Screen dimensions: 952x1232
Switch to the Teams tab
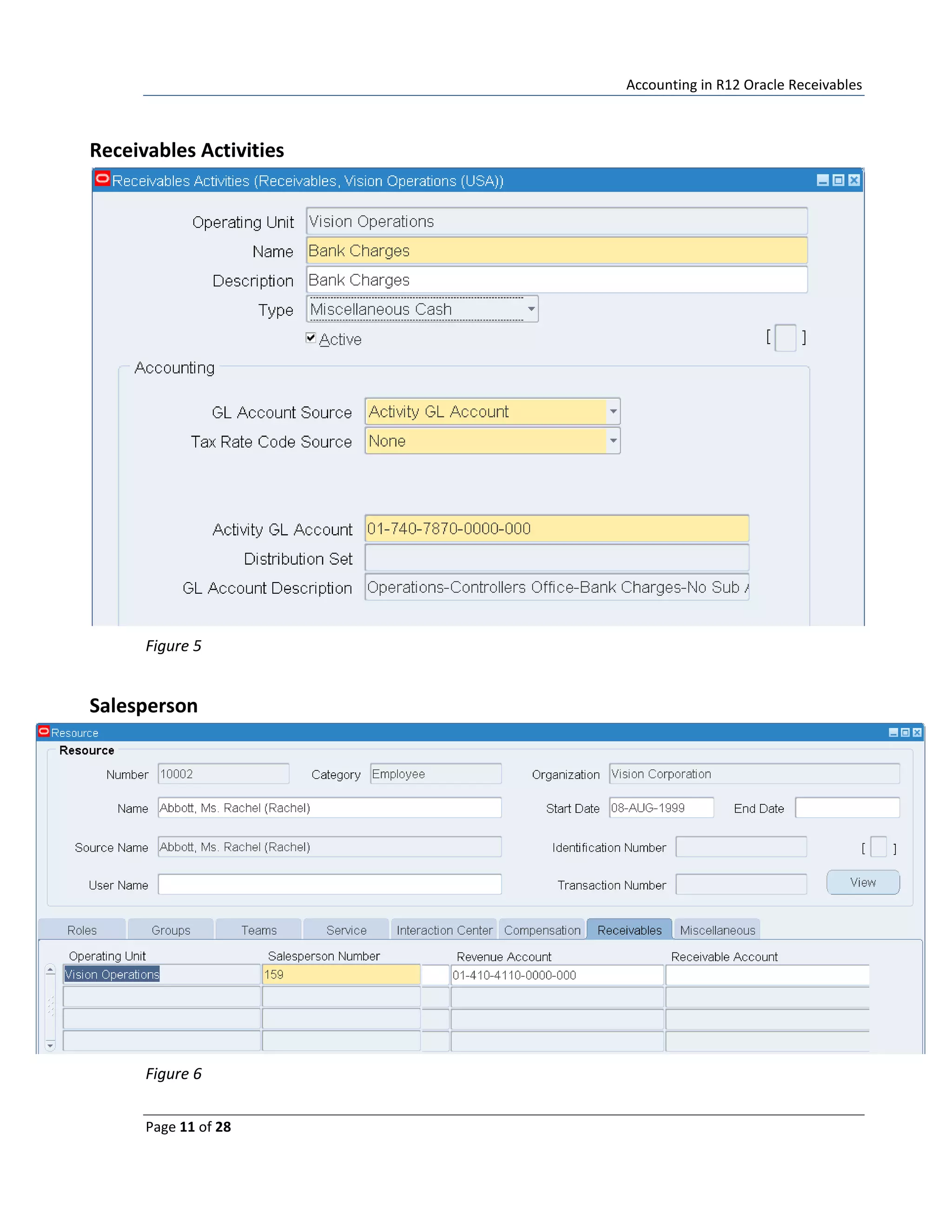tap(259, 930)
